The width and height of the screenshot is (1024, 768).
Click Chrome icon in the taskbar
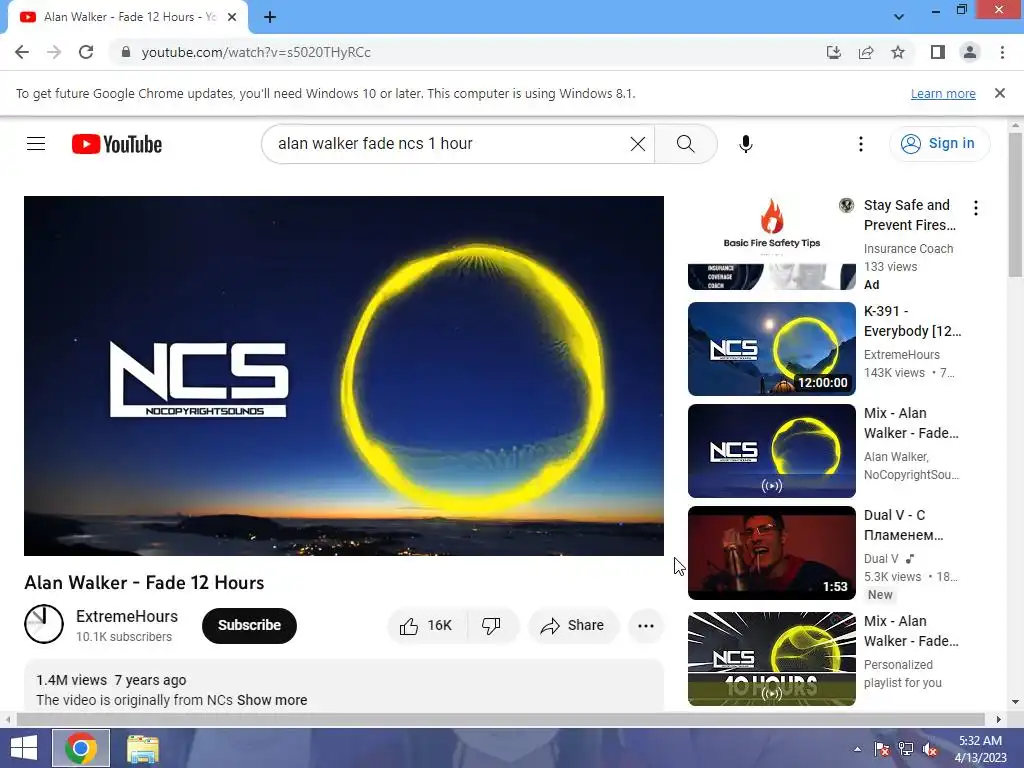pos(81,748)
